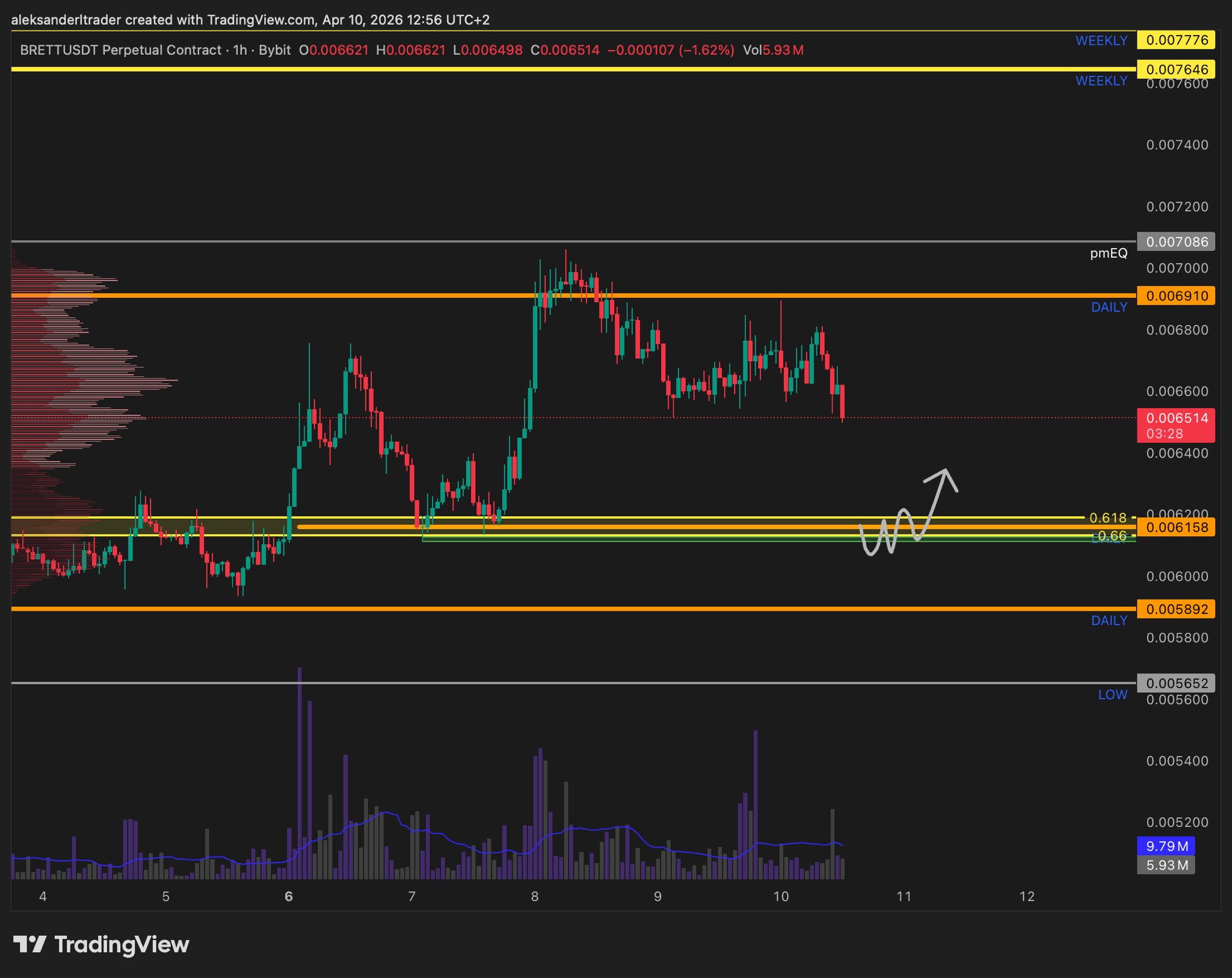Click the 0.007086 pmEQ price tag

pyautogui.click(x=1176, y=242)
